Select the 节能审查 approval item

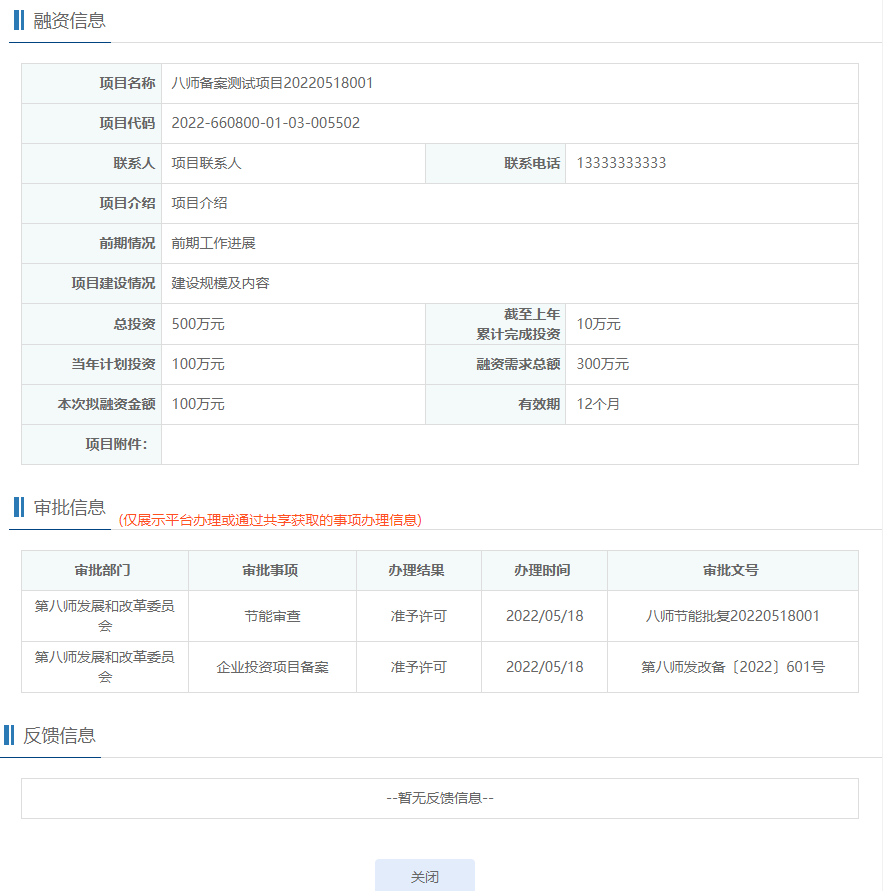[272, 616]
